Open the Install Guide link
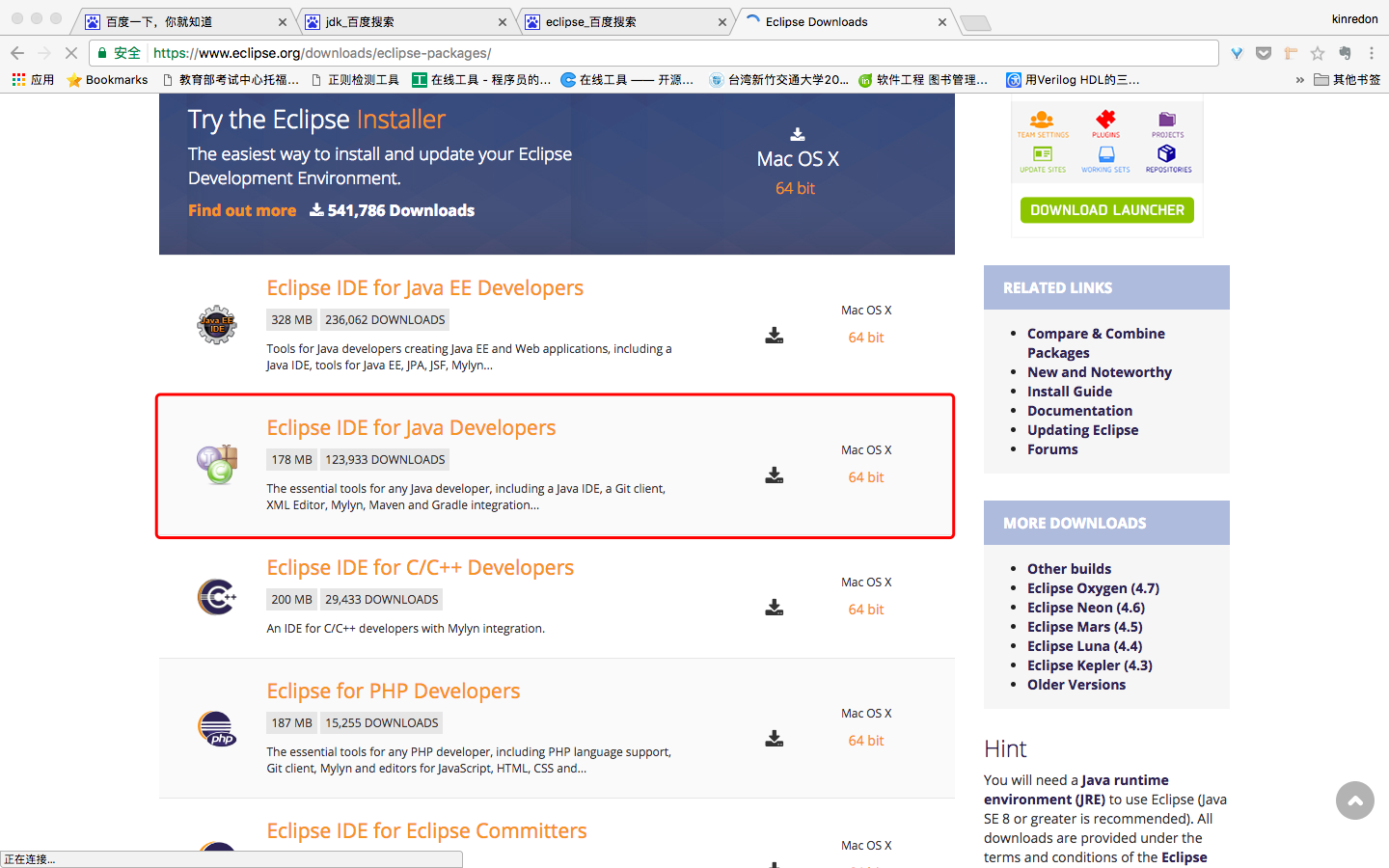1389x868 pixels. (x=1070, y=392)
